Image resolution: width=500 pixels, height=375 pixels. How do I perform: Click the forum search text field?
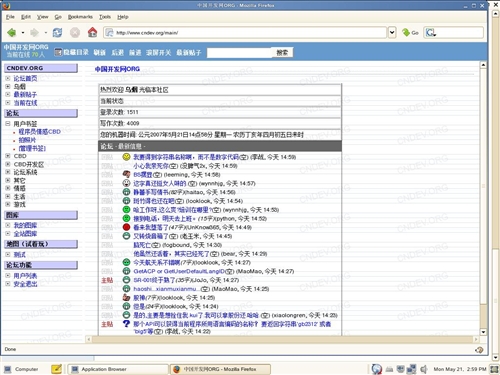point(239,53)
